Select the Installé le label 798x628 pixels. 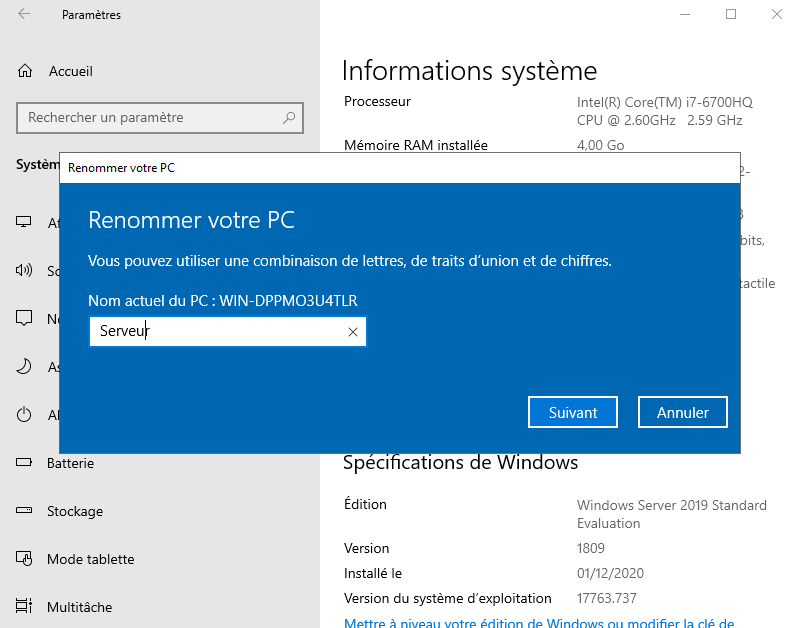click(373, 574)
